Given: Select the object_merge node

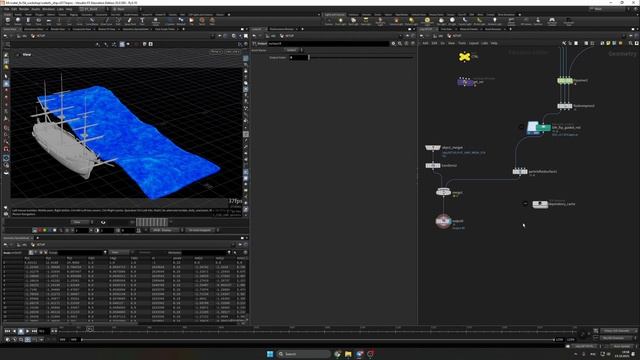Looking at the screenshot, I should (x=433, y=148).
